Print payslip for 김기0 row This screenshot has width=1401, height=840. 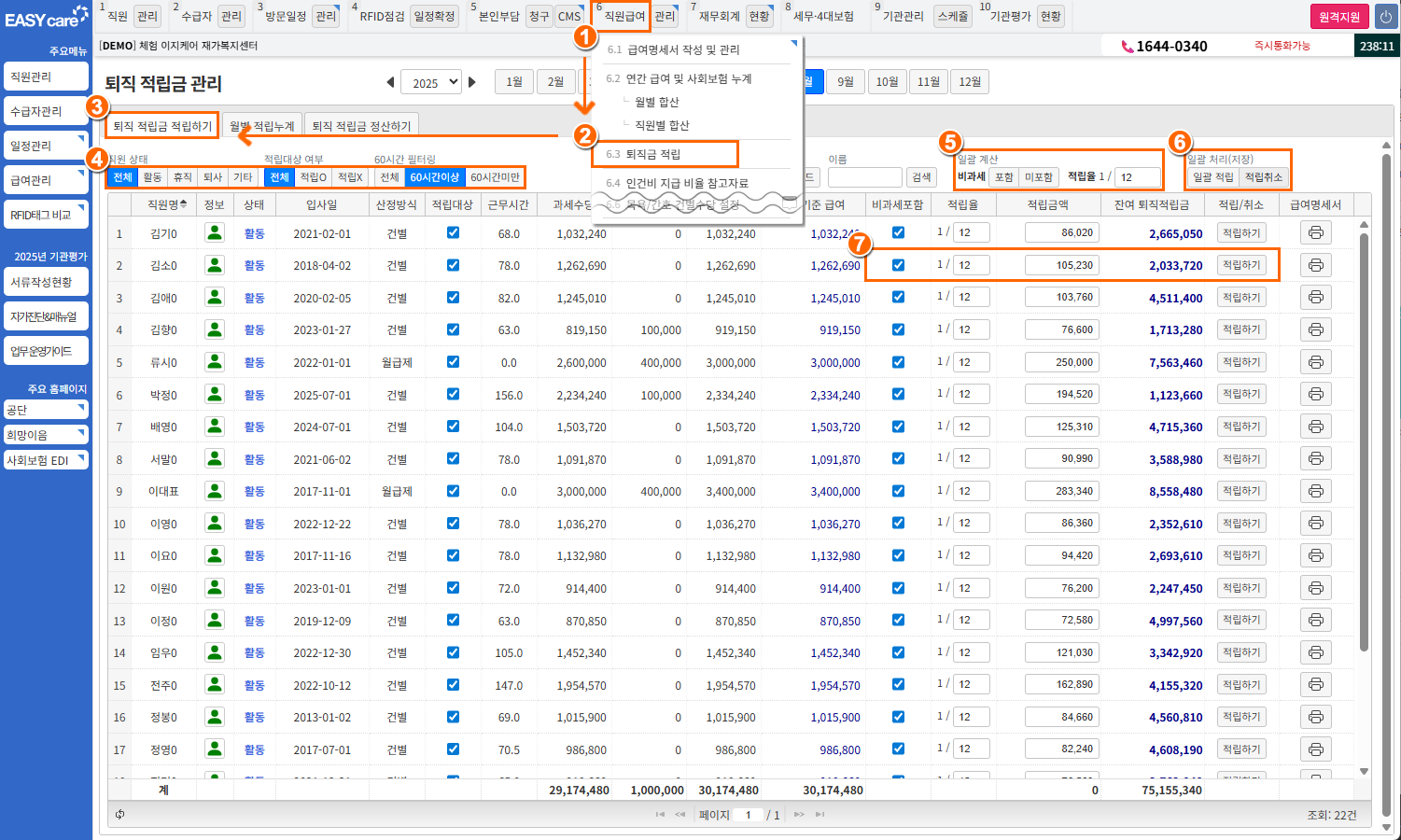point(1315,233)
